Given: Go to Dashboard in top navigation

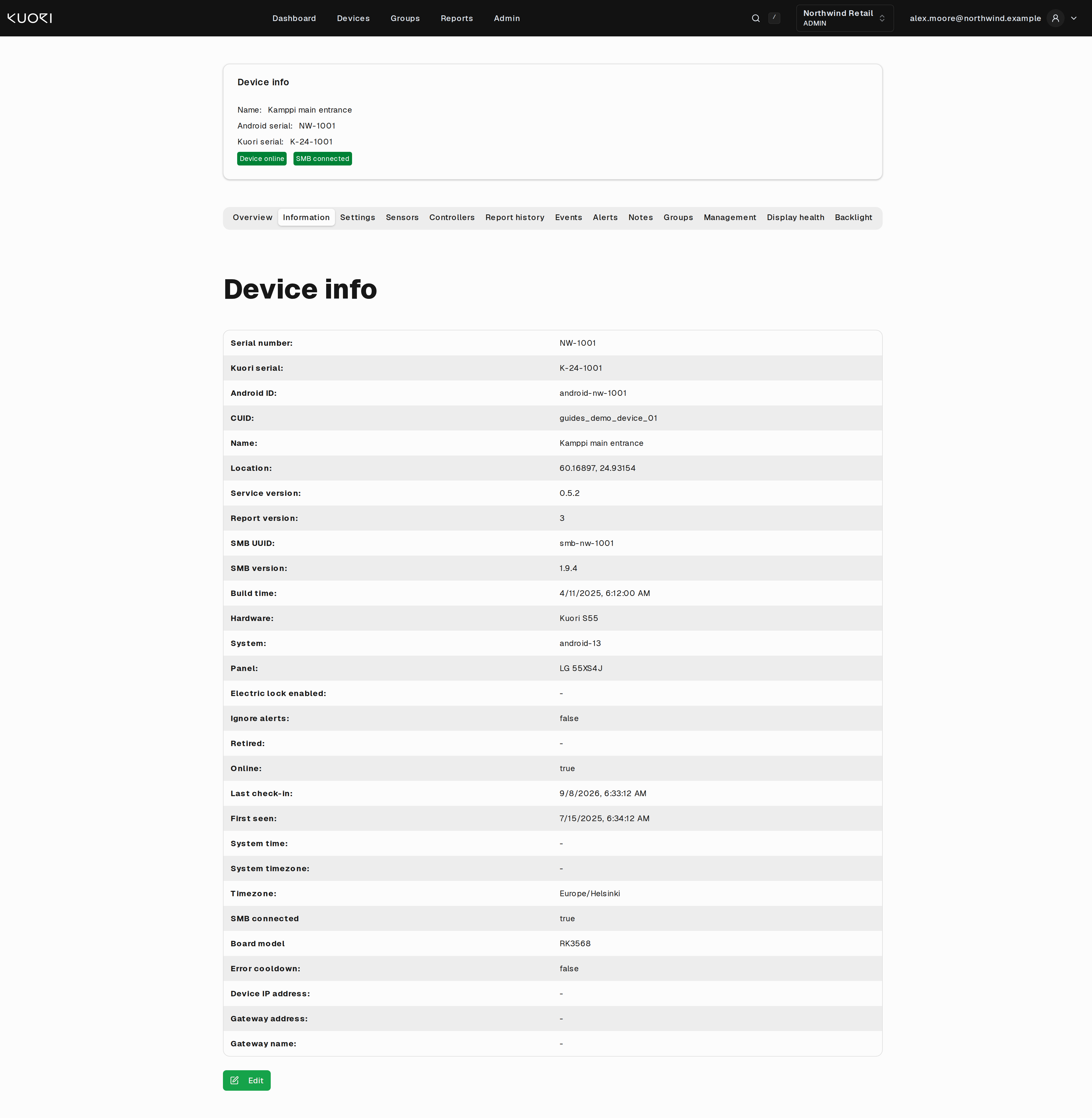Looking at the screenshot, I should (x=294, y=18).
